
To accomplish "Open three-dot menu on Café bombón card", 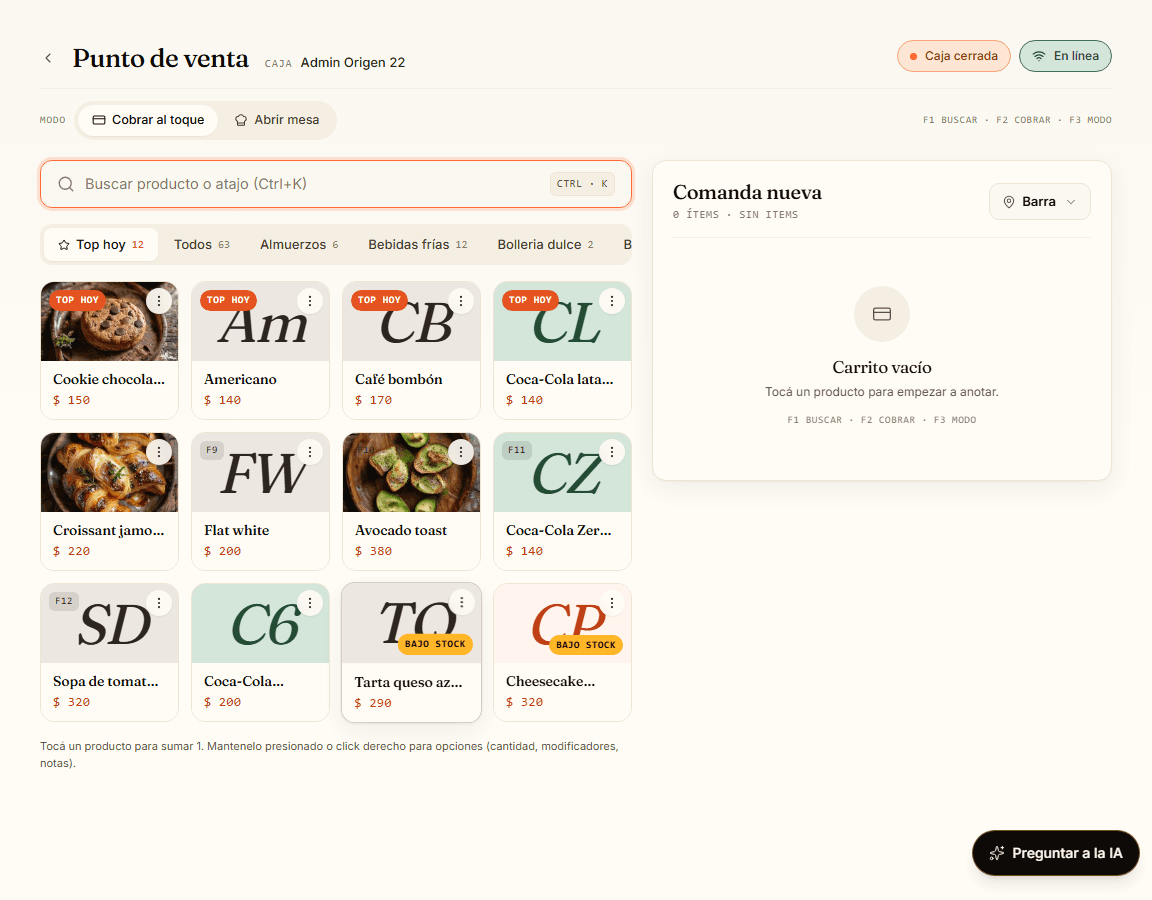I will pos(461,300).
